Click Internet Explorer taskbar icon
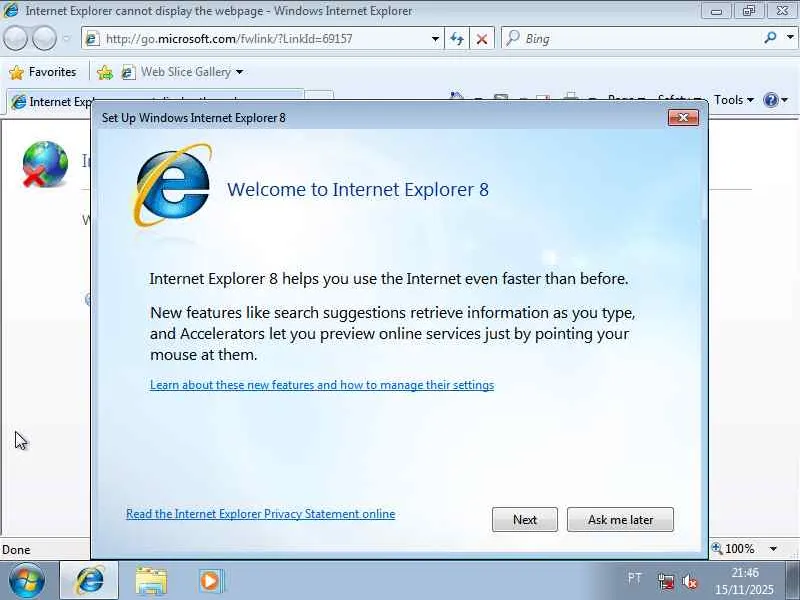This screenshot has width=800, height=600. [89, 581]
